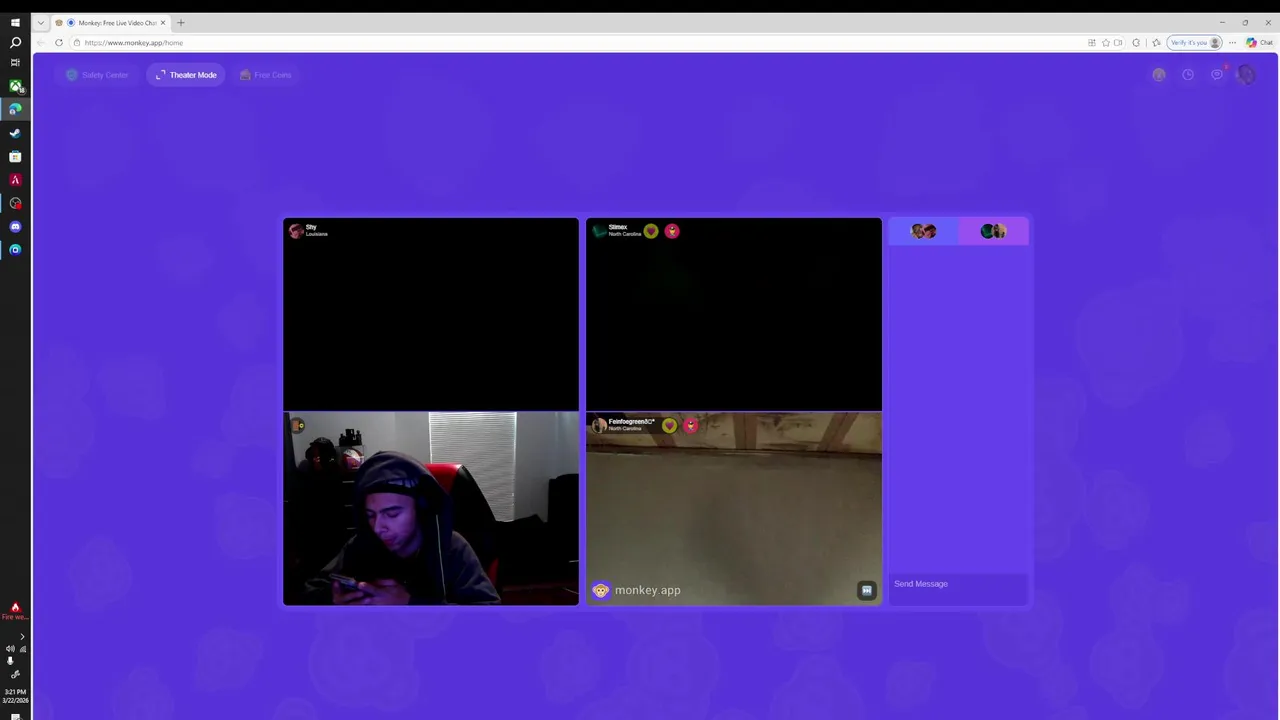Open the Windows Start menu
Viewport: 1280px width, 720px height.
click(x=15, y=22)
